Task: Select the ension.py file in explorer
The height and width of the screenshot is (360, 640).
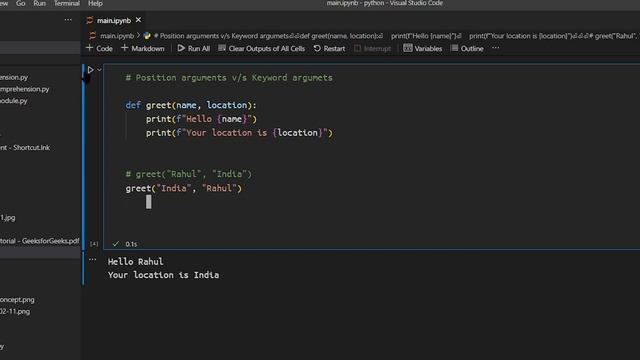Action: coord(14,77)
